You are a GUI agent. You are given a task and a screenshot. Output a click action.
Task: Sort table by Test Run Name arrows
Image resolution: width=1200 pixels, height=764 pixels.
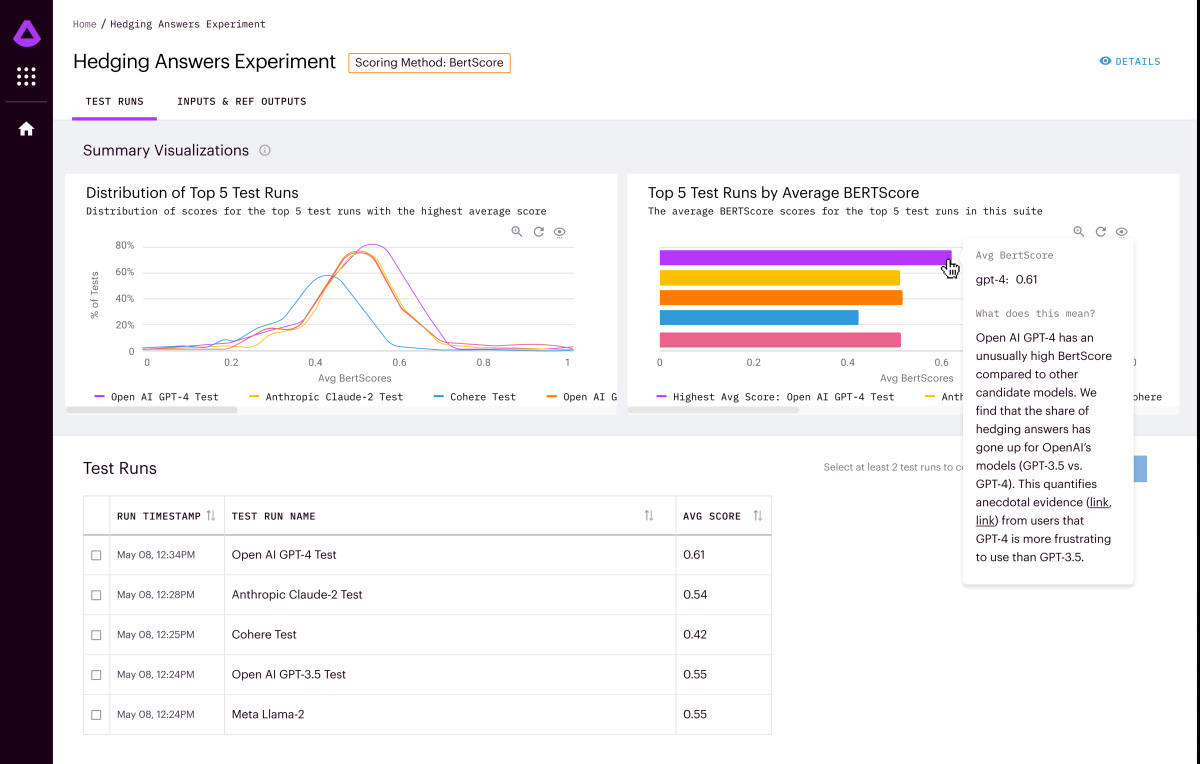(649, 516)
